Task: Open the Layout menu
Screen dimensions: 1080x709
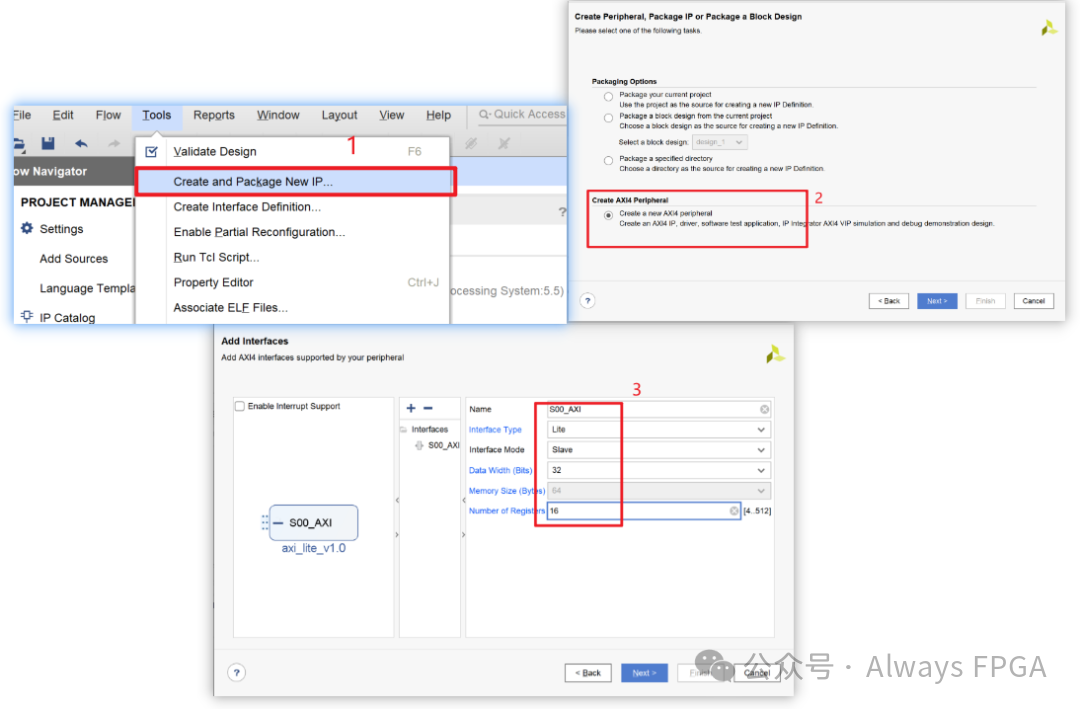Action: (339, 115)
